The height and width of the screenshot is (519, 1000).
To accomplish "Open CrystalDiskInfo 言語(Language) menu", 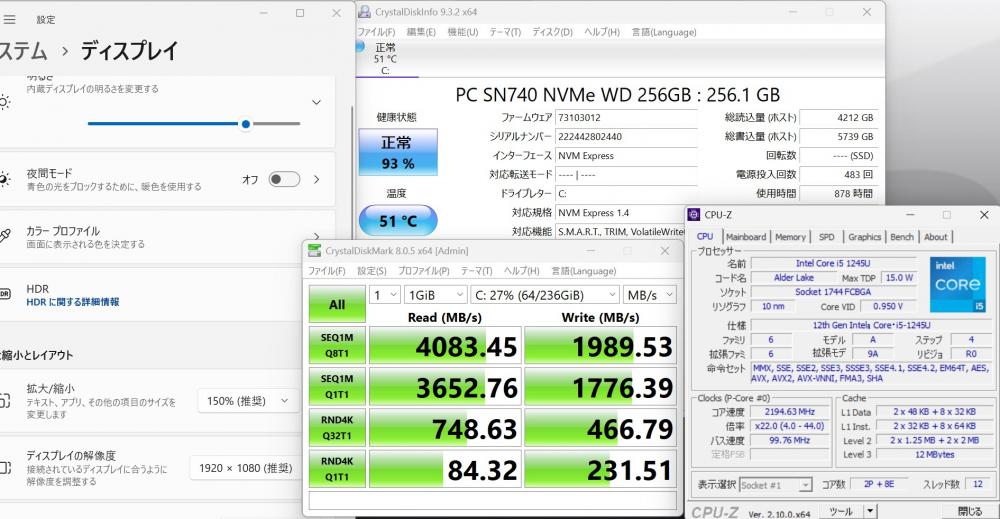I will pos(664,32).
